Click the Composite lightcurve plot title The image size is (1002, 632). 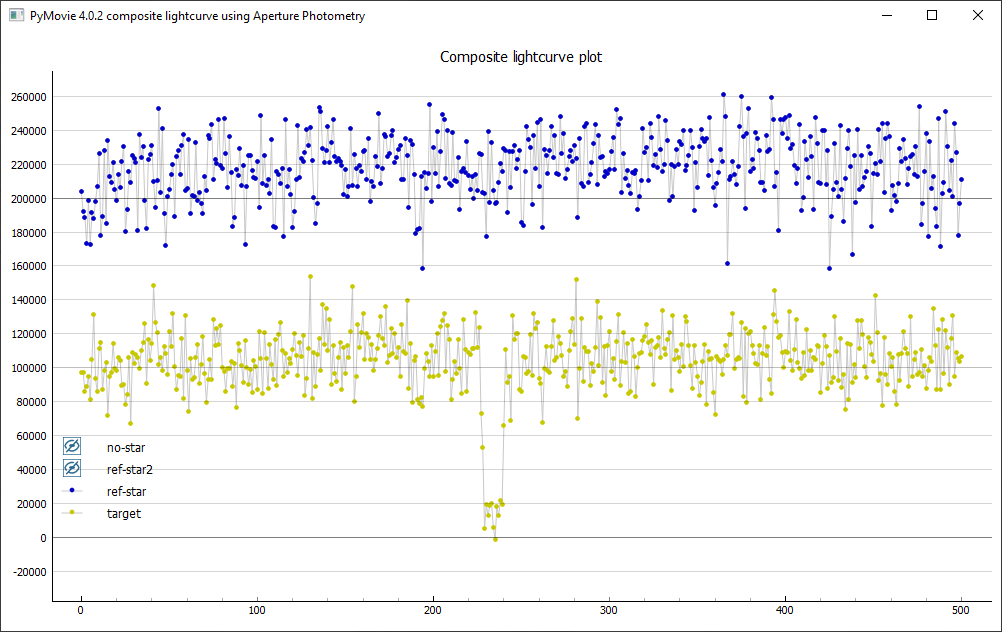521,57
